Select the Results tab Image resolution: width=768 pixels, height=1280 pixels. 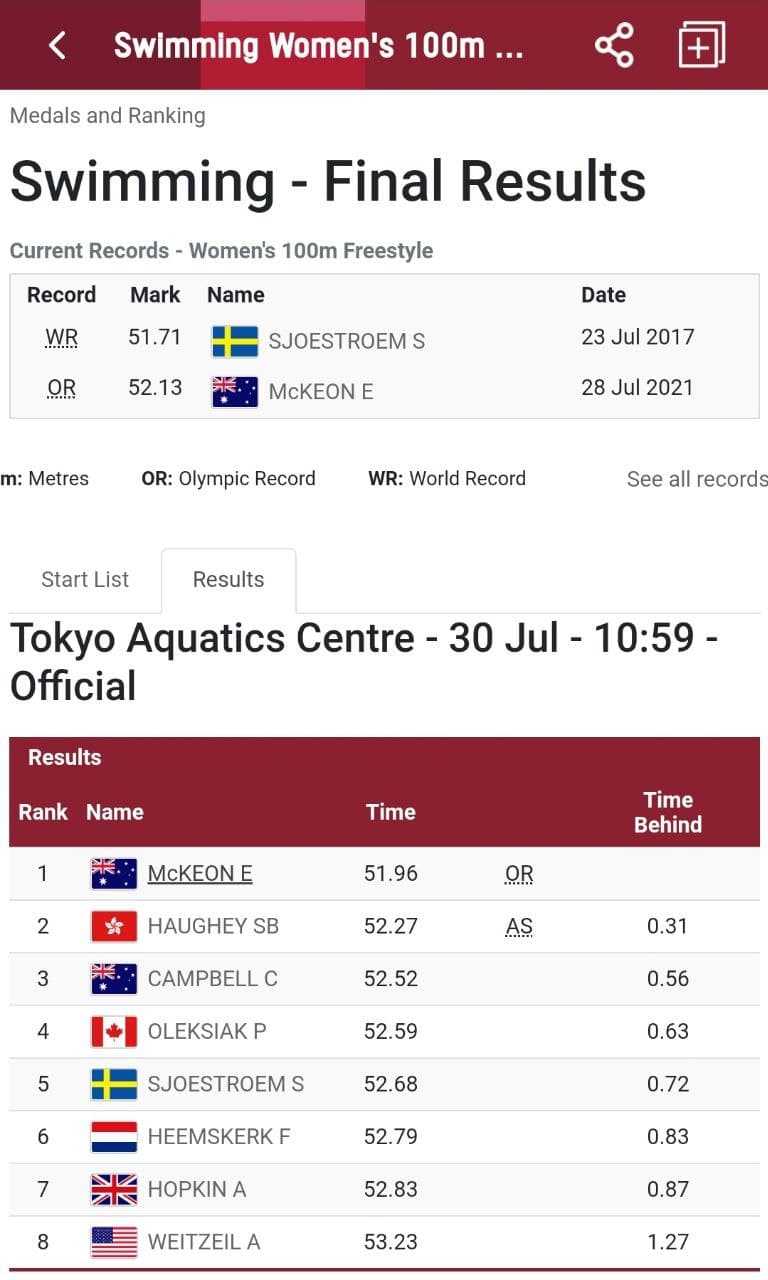pyautogui.click(x=228, y=580)
